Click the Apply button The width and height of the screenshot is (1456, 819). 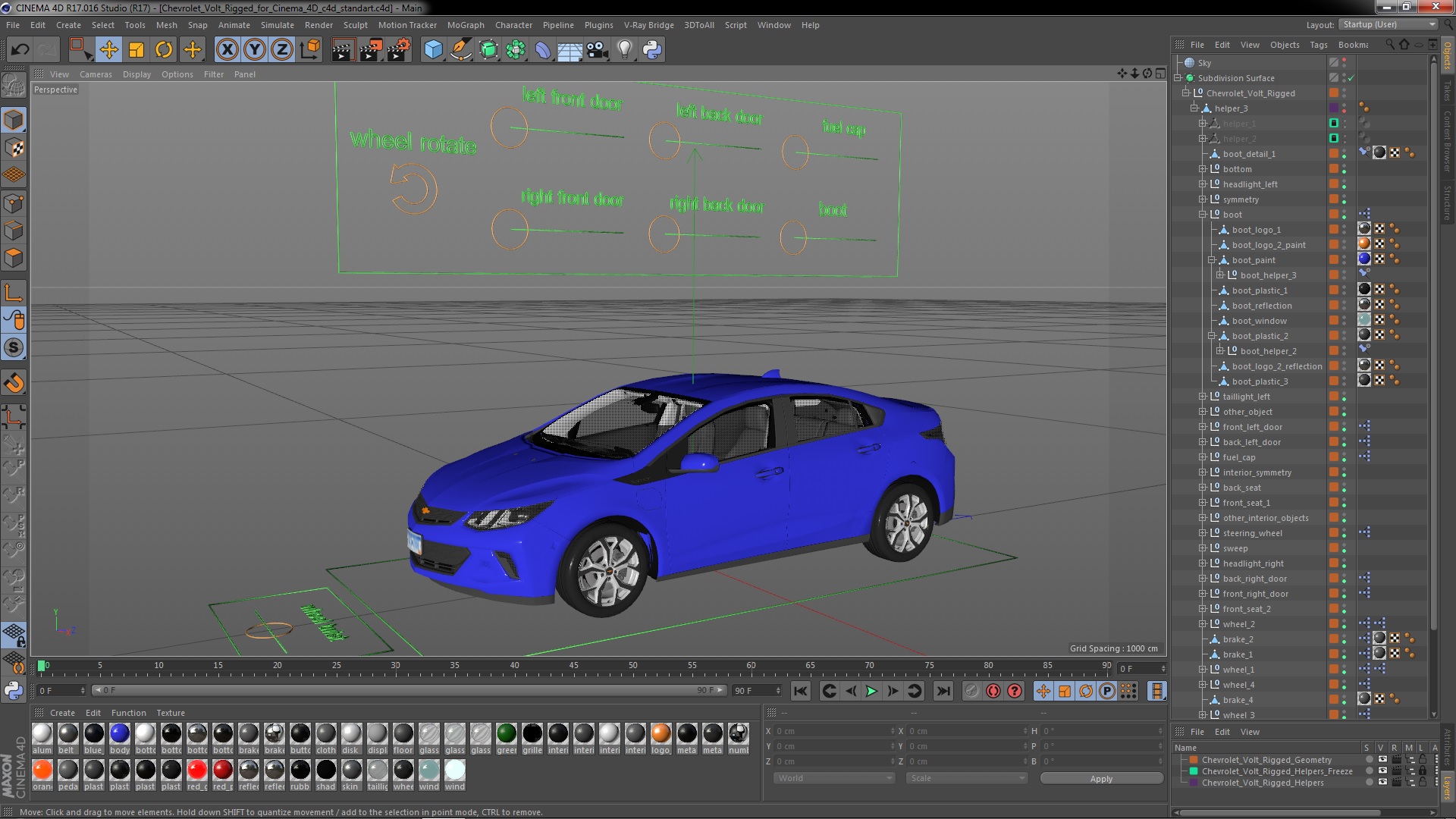(x=1101, y=779)
